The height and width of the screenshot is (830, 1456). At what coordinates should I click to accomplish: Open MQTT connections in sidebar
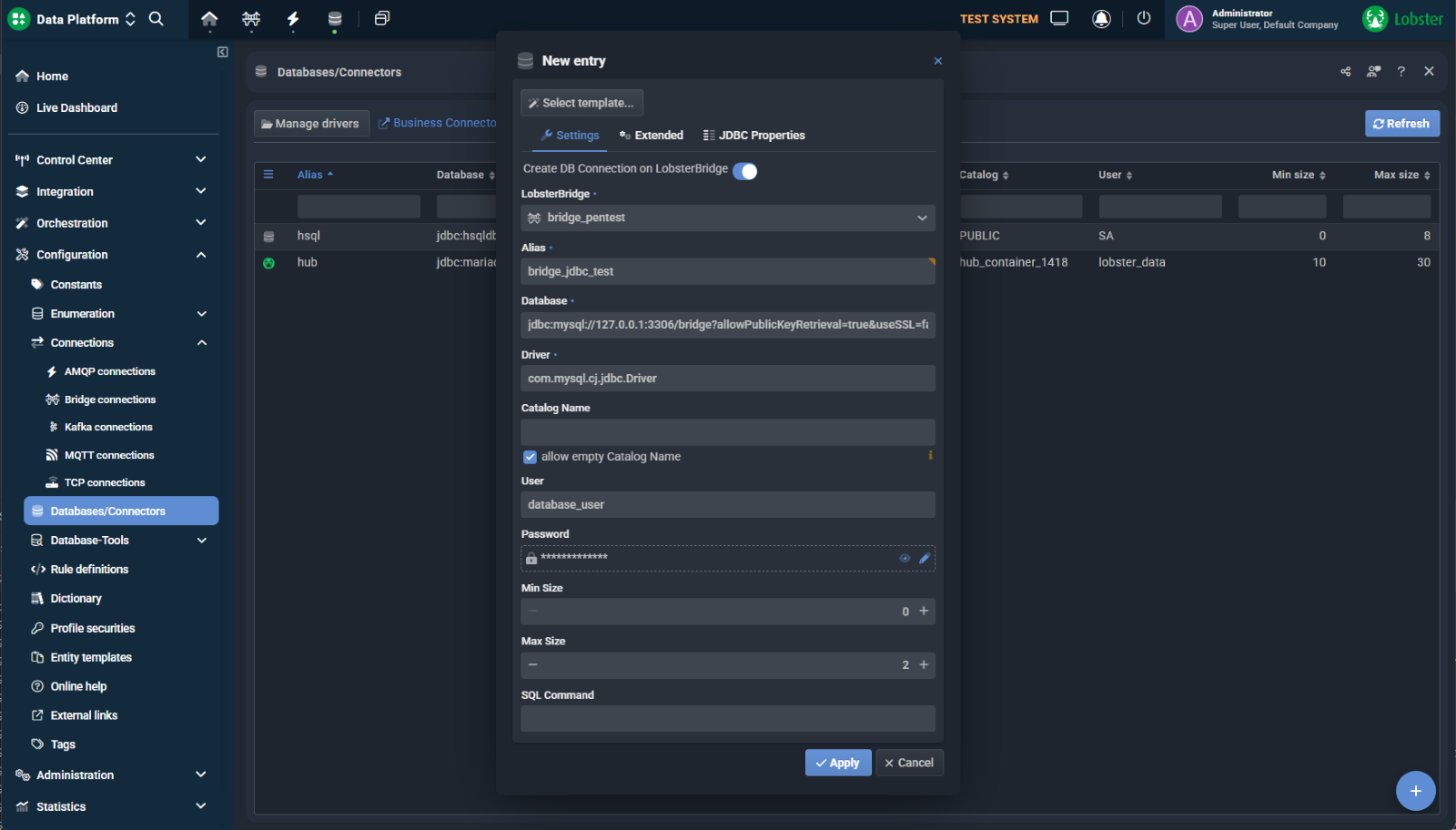click(x=109, y=455)
